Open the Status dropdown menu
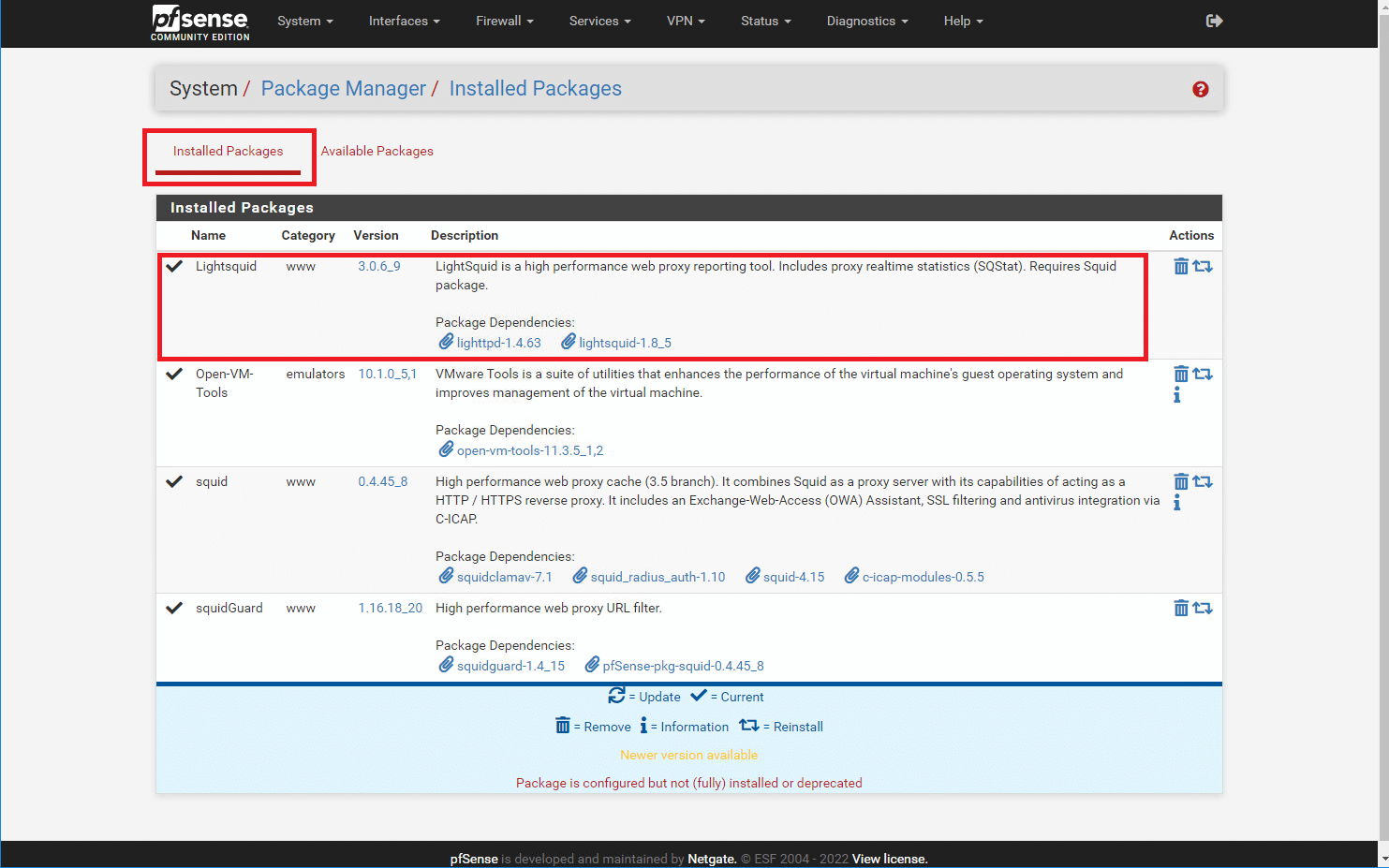 pos(766,21)
